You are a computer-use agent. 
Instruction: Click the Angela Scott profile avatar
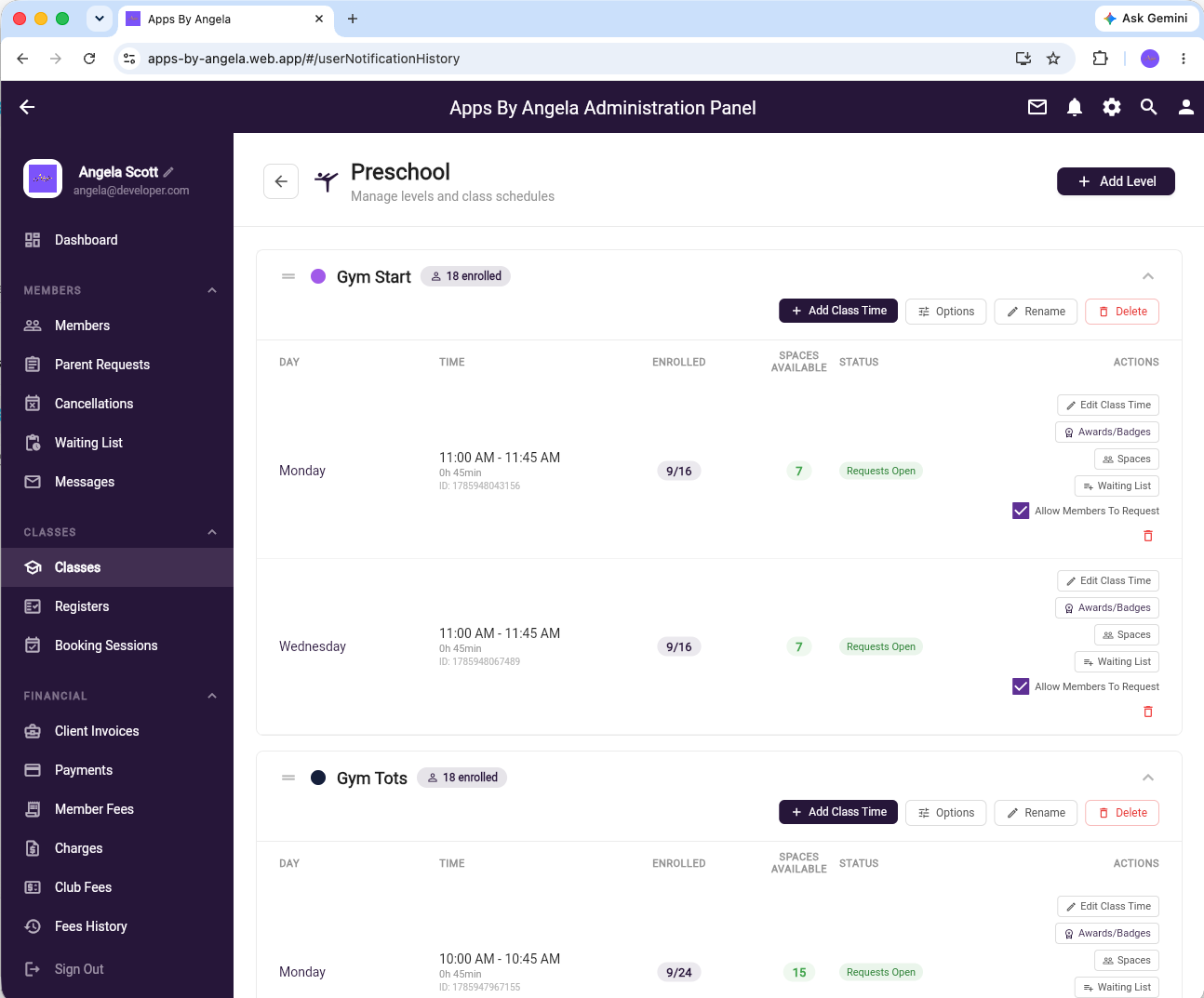click(43, 179)
